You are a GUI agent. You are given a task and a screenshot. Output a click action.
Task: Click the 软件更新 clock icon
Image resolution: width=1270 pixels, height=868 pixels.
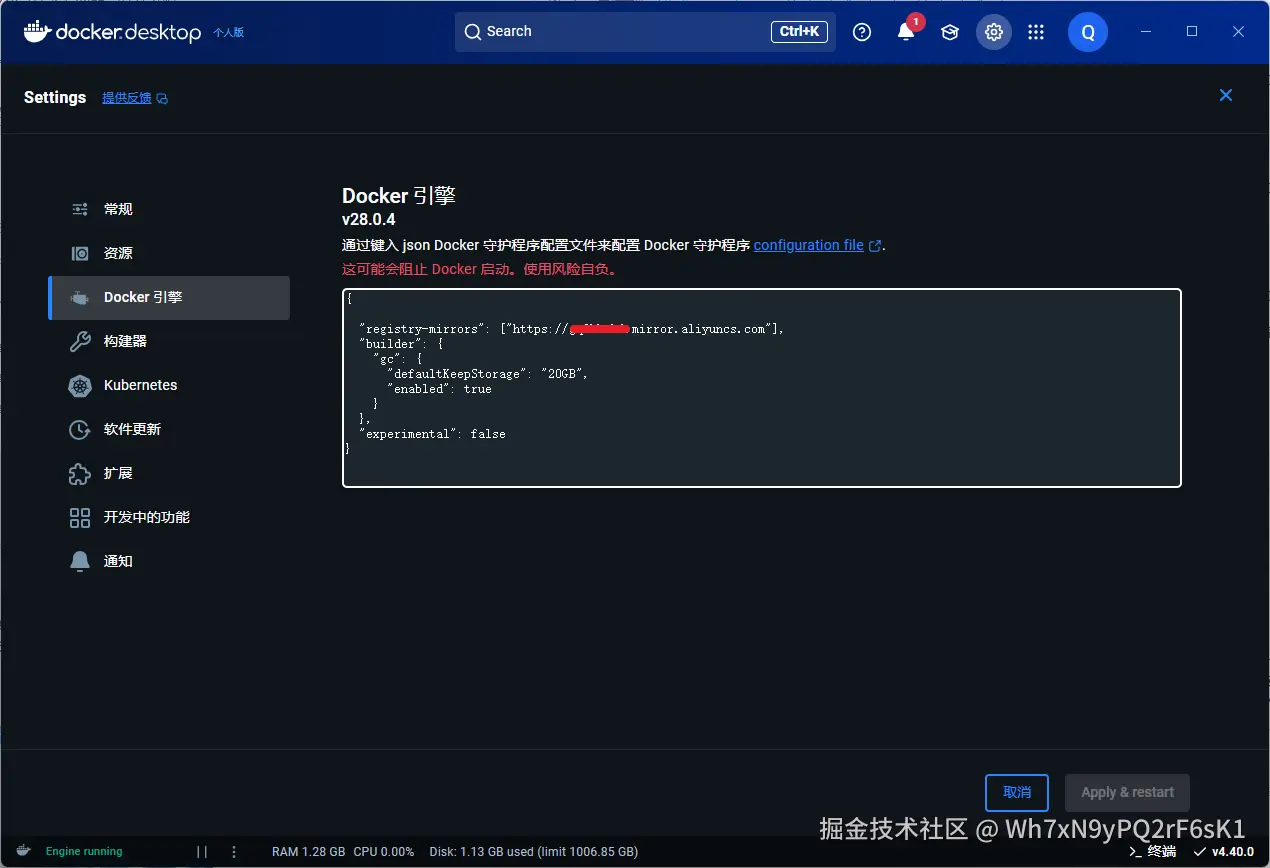pos(79,429)
